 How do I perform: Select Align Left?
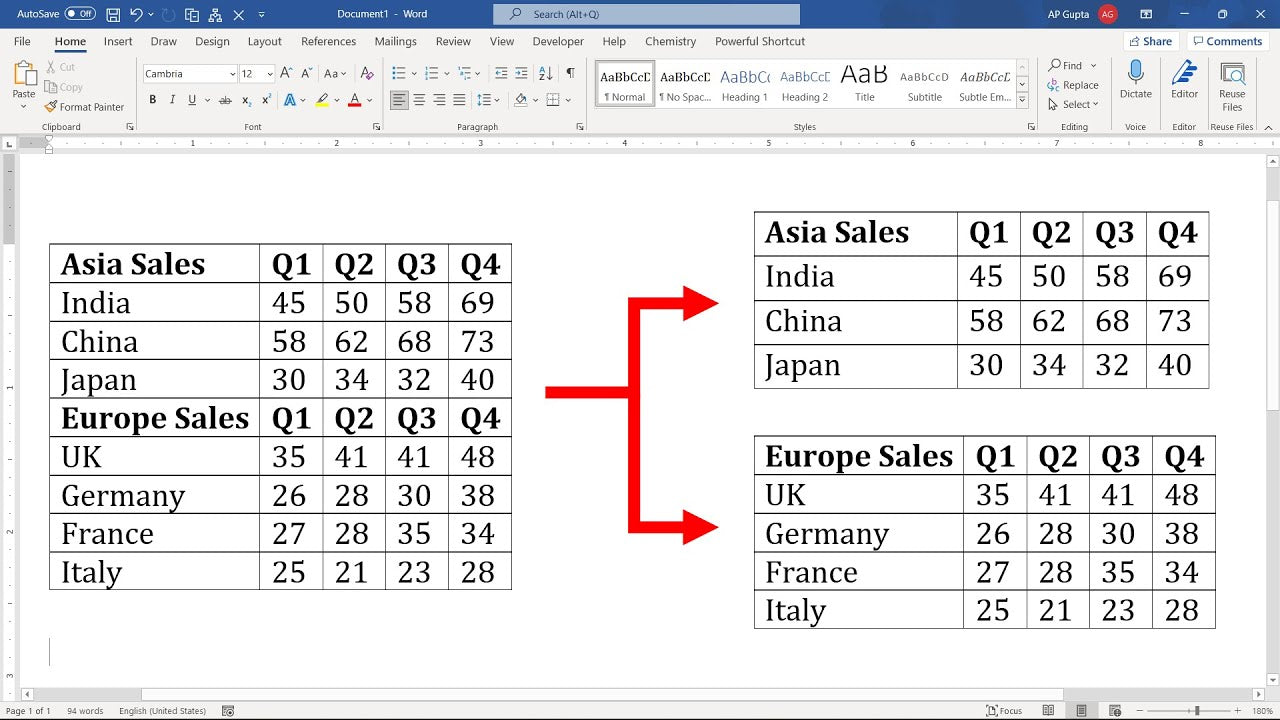399,100
